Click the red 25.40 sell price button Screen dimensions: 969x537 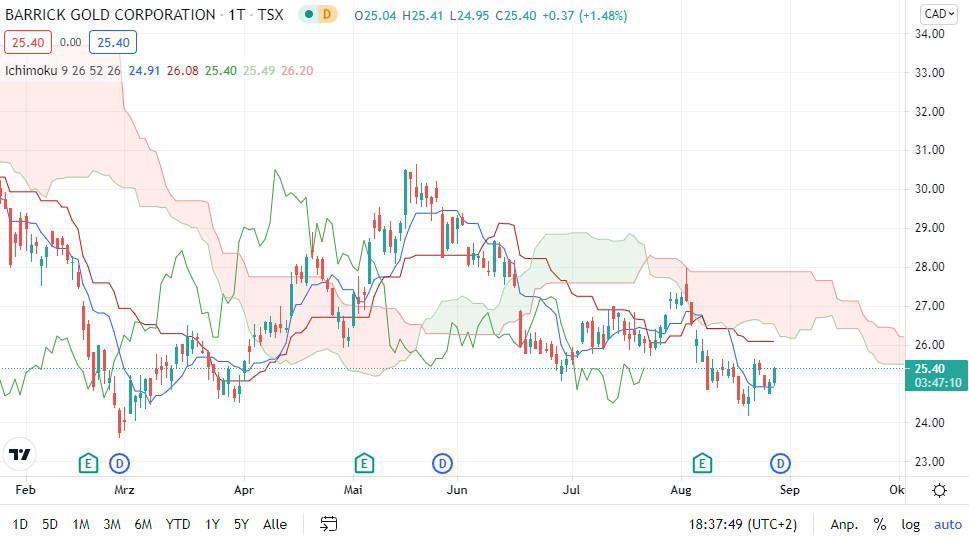(x=28, y=43)
